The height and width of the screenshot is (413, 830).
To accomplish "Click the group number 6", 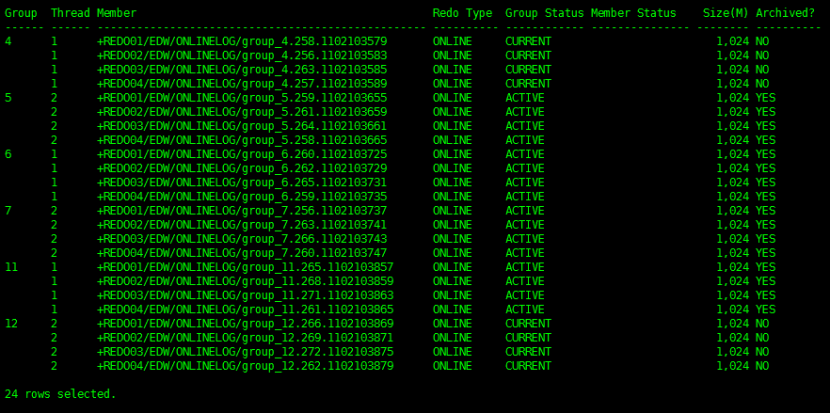I will [8, 154].
